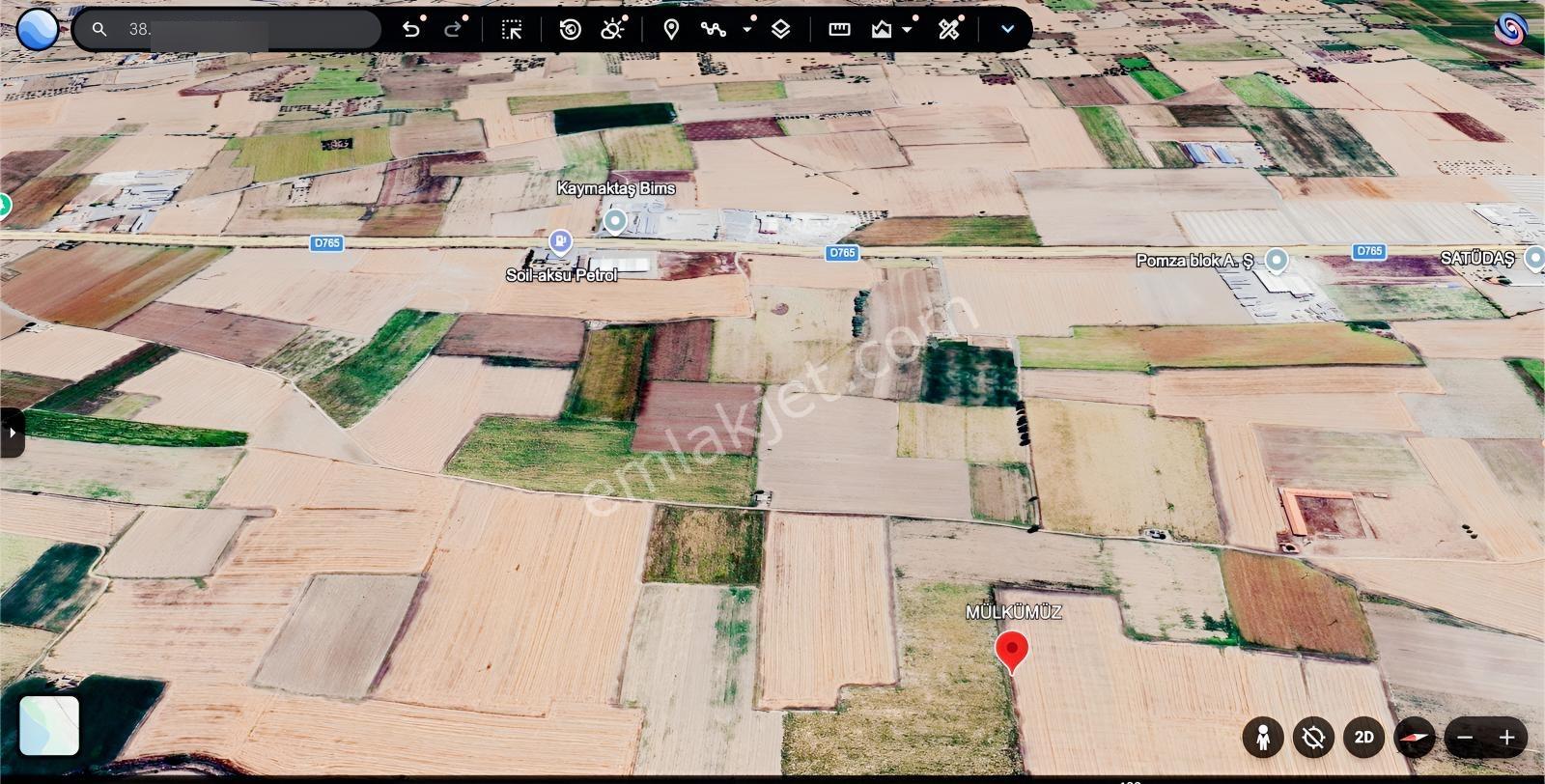Open the Pomza blok A.Ş marker
The height and width of the screenshot is (784, 1545).
point(1277,261)
